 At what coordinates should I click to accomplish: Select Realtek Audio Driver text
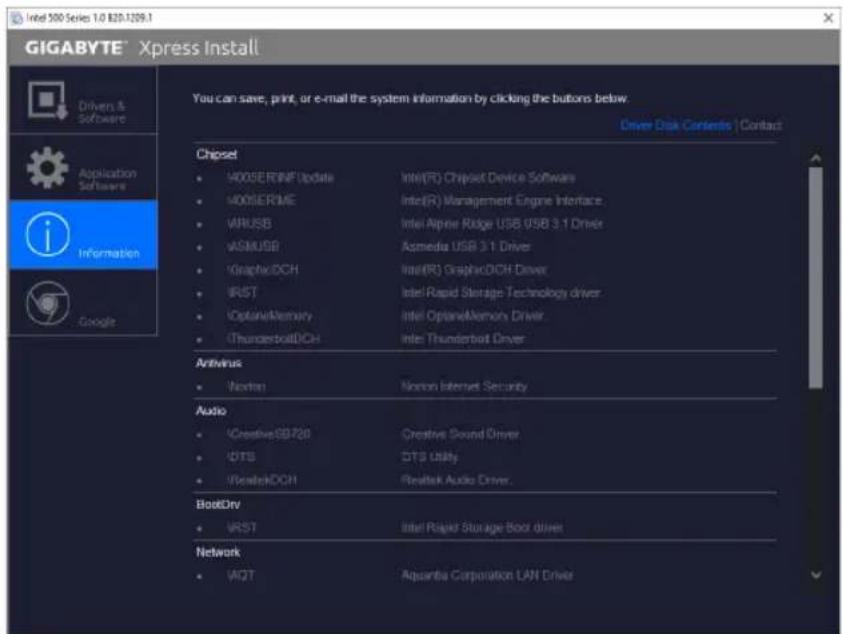click(456, 480)
